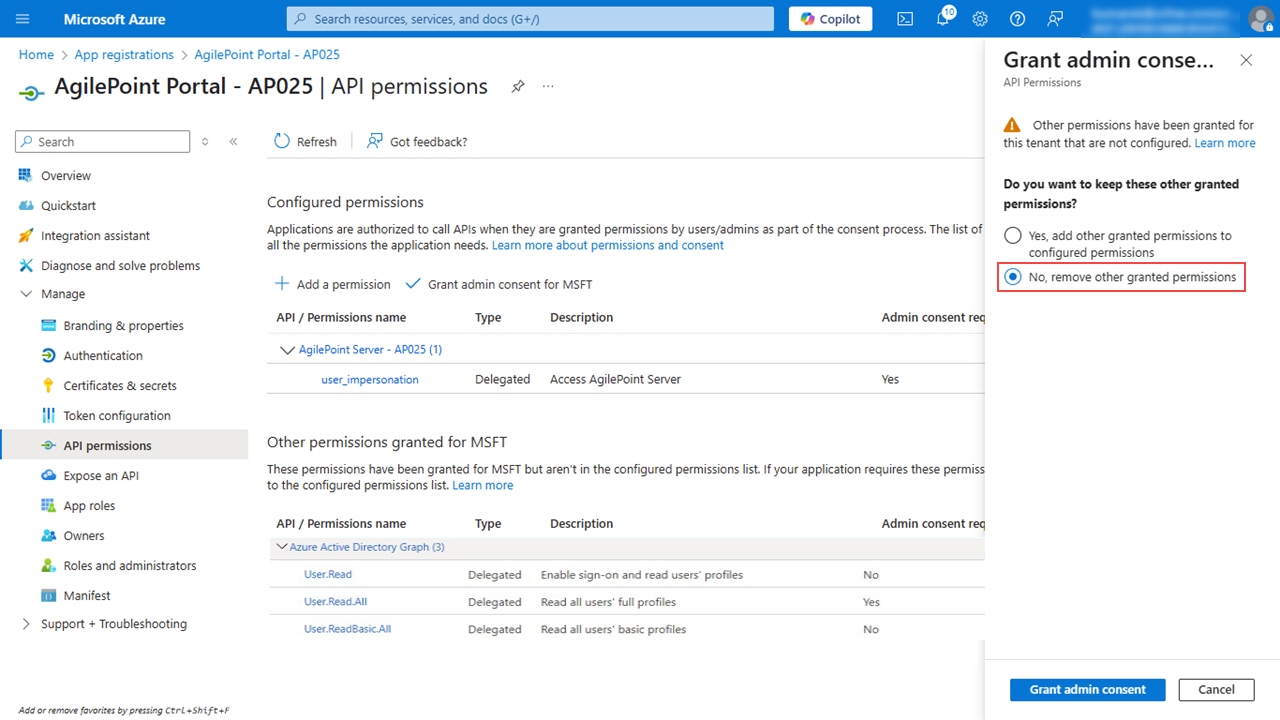1280x720 pixels.
Task: Click the Owners people icon
Action: [x=48, y=535]
